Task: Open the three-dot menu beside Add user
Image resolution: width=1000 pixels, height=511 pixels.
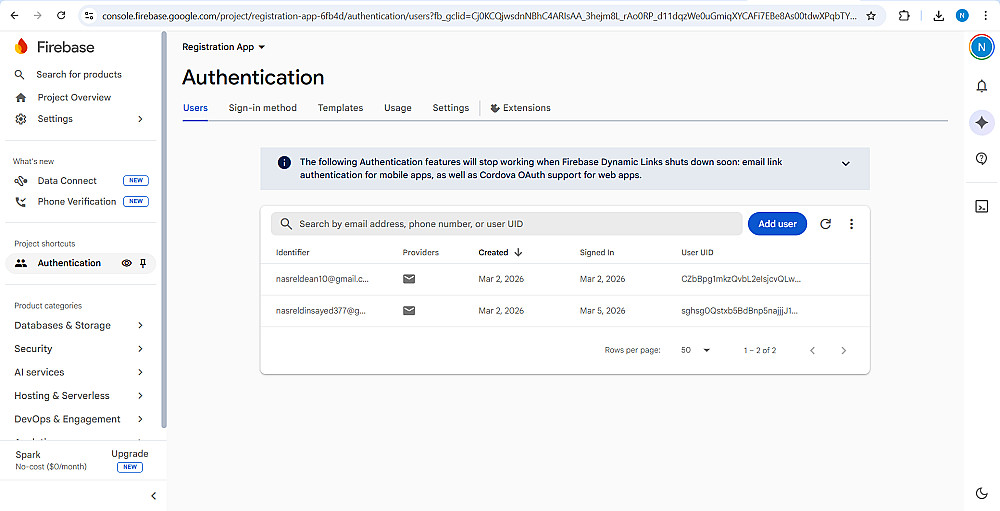Action: coord(851,224)
